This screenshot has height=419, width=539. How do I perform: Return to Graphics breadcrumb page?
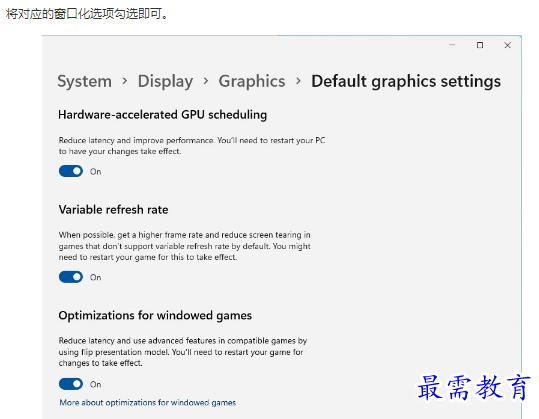click(252, 82)
